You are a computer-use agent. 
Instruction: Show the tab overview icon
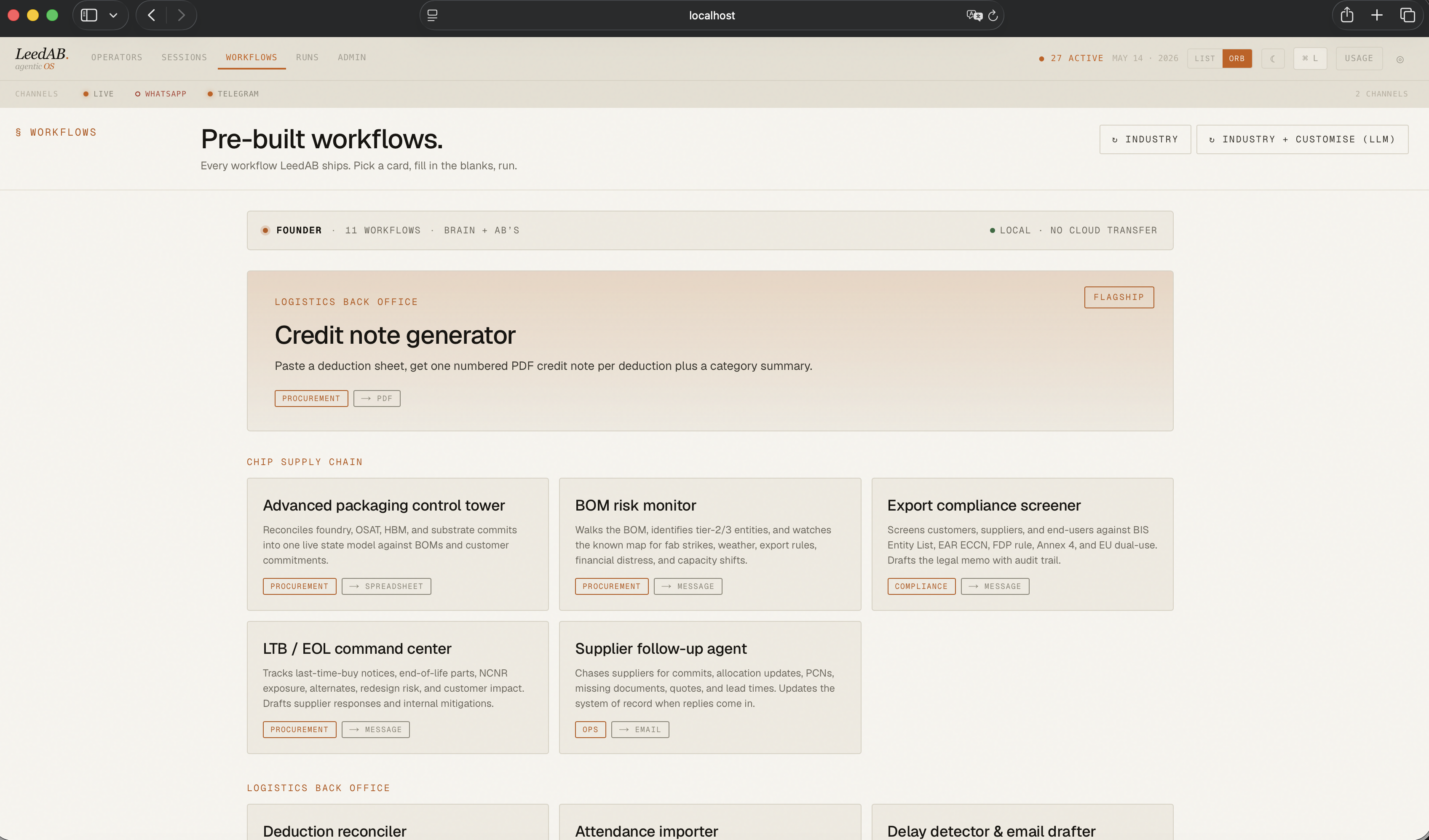pyautogui.click(x=1408, y=15)
